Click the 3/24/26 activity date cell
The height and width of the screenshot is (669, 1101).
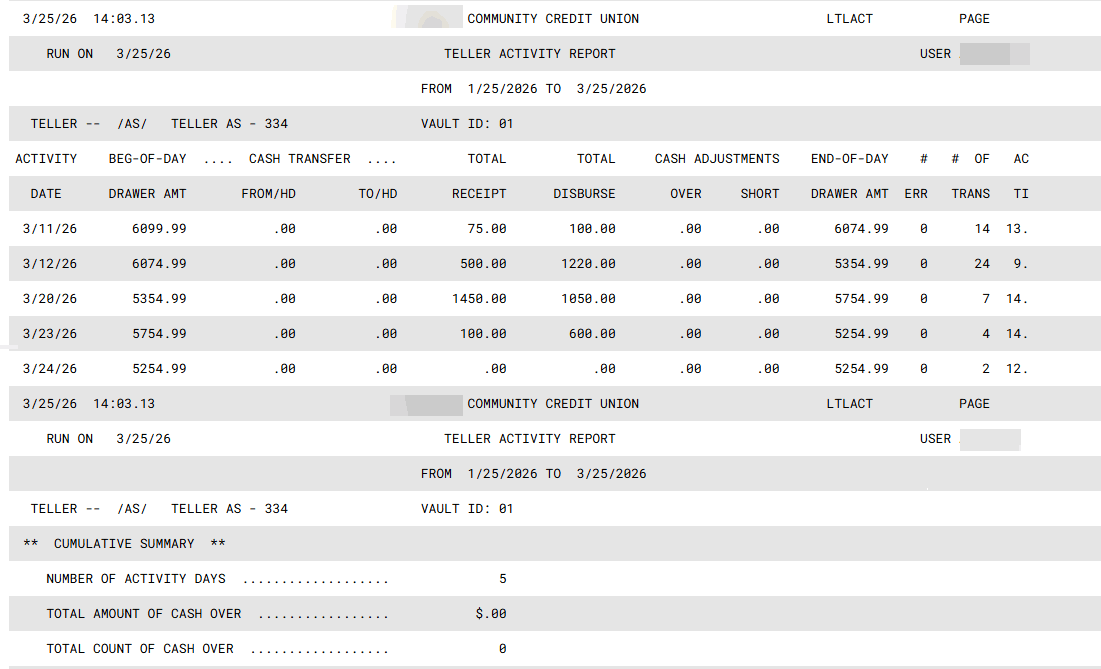click(50, 369)
